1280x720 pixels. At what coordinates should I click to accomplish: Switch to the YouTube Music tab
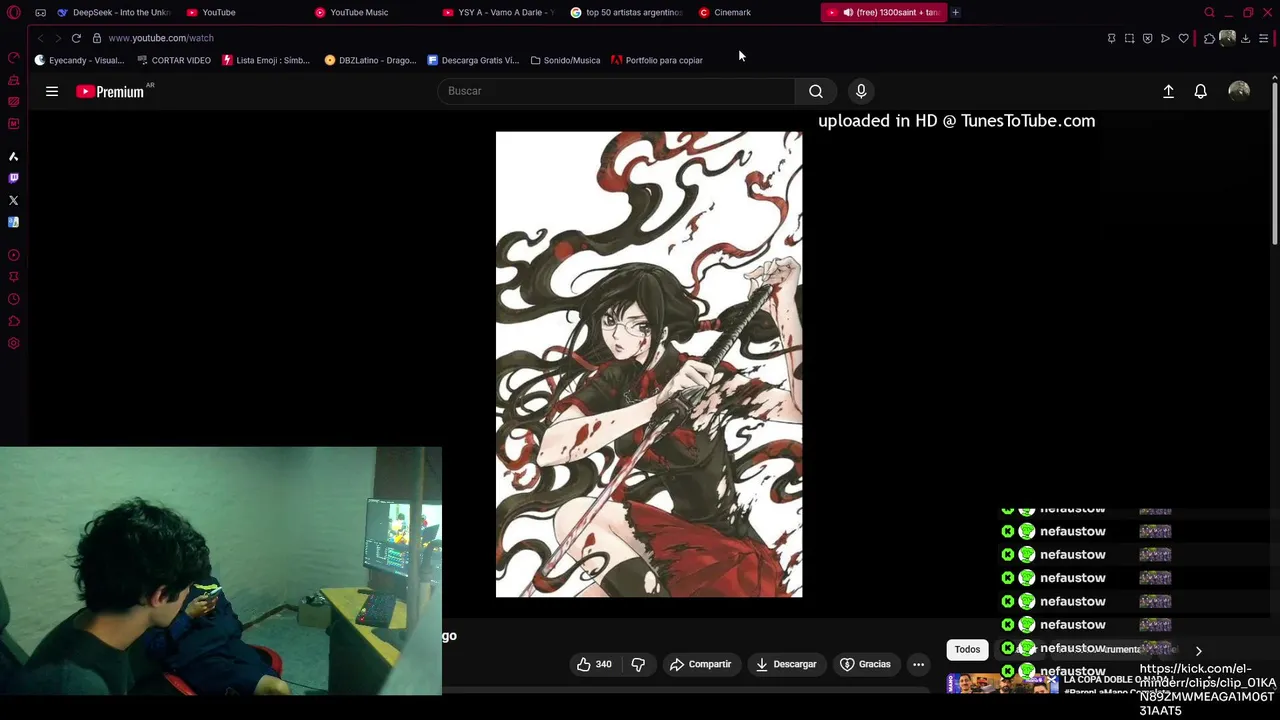point(371,12)
